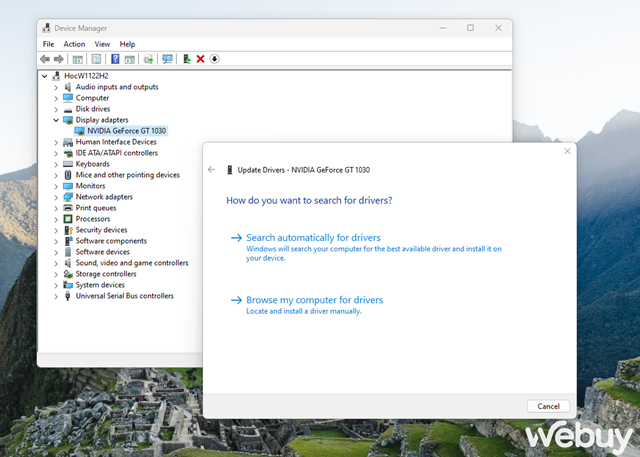Open the View menu
The image size is (640, 457).
pyautogui.click(x=102, y=44)
